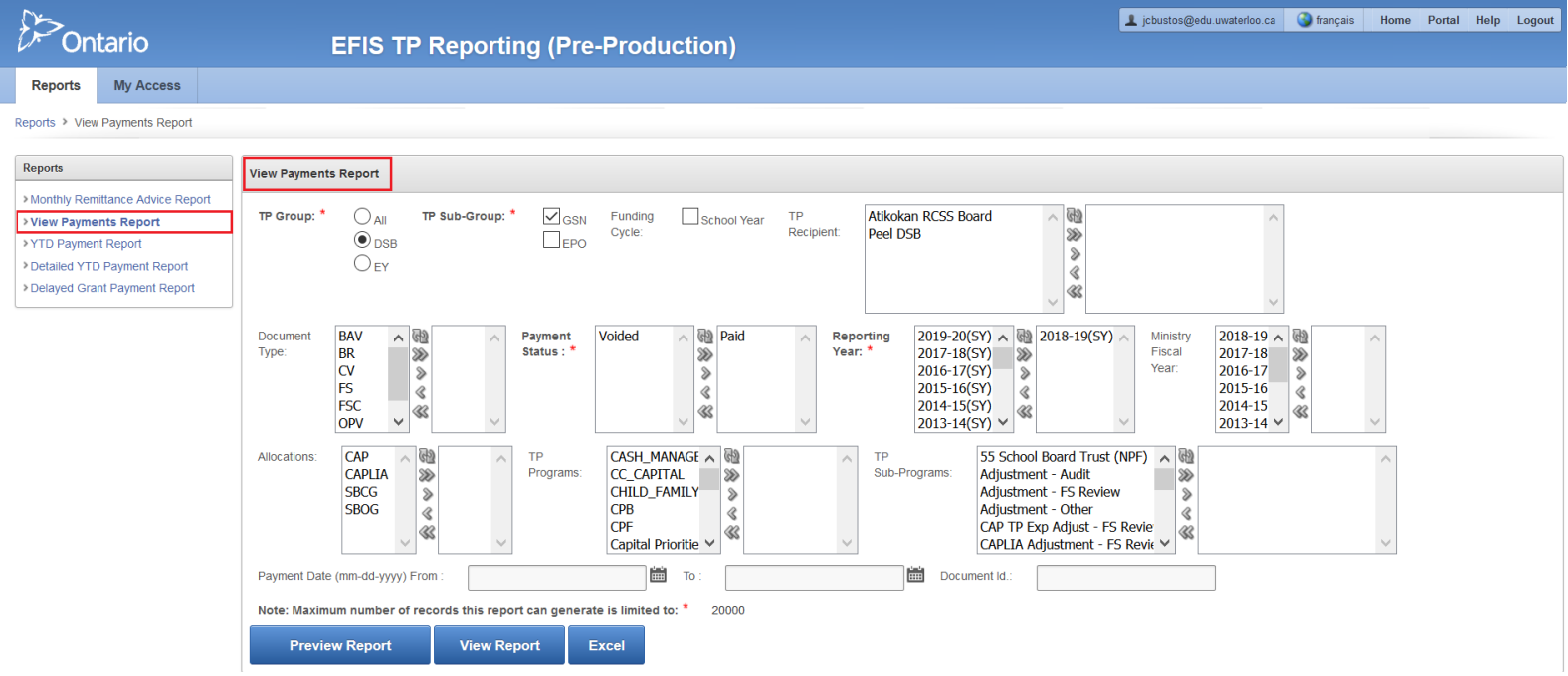Image resolution: width=1568 pixels, height=676 pixels.
Task: Open the calendar picker for the To date
Action: [x=915, y=575]
